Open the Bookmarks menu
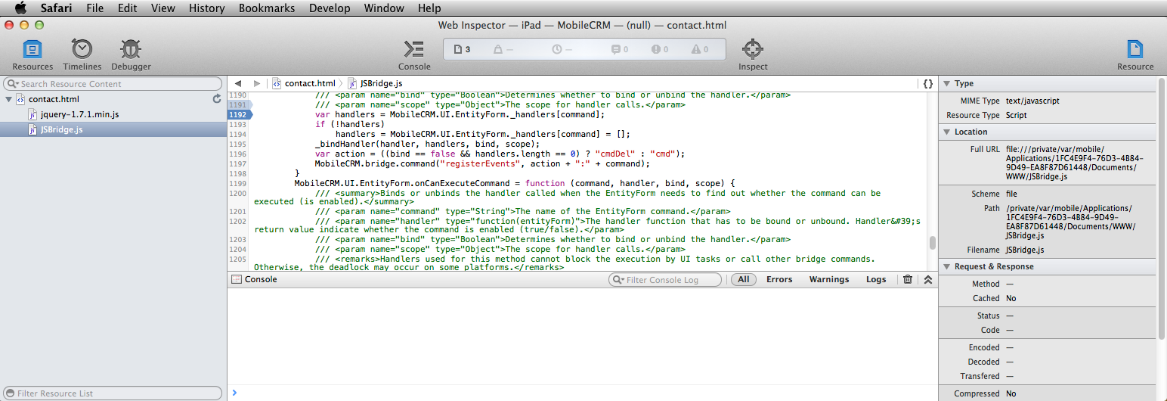The height and width of the screenshot is (401, 1167). pos(265,8)
